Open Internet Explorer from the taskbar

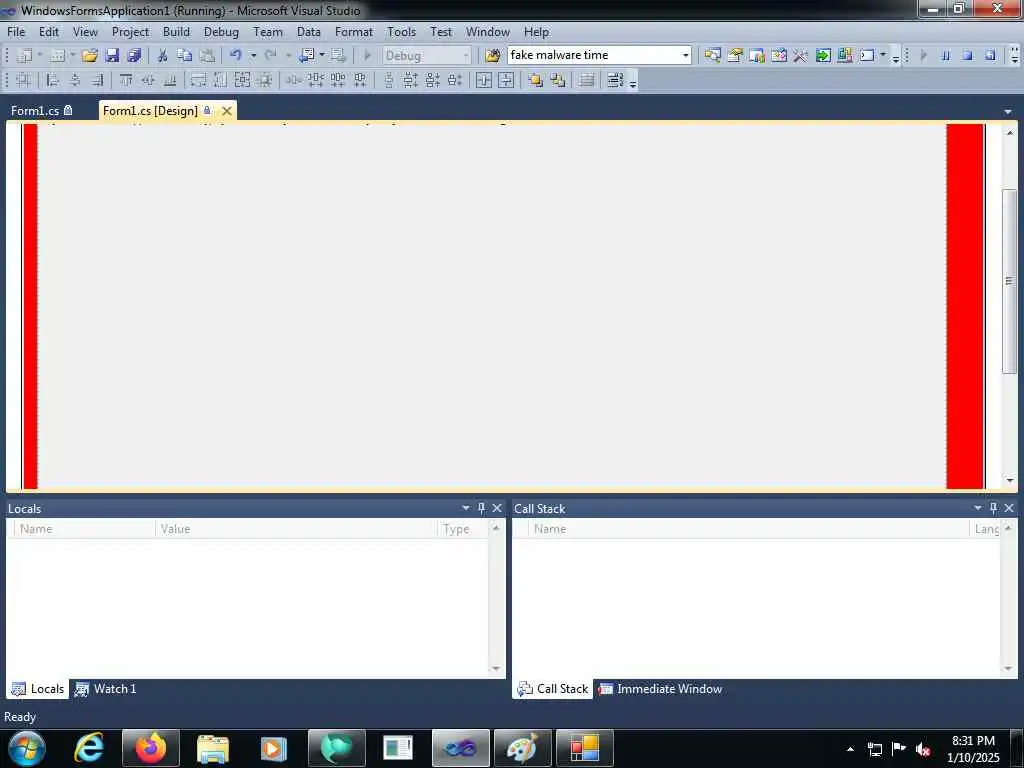(x=88, y=748)
